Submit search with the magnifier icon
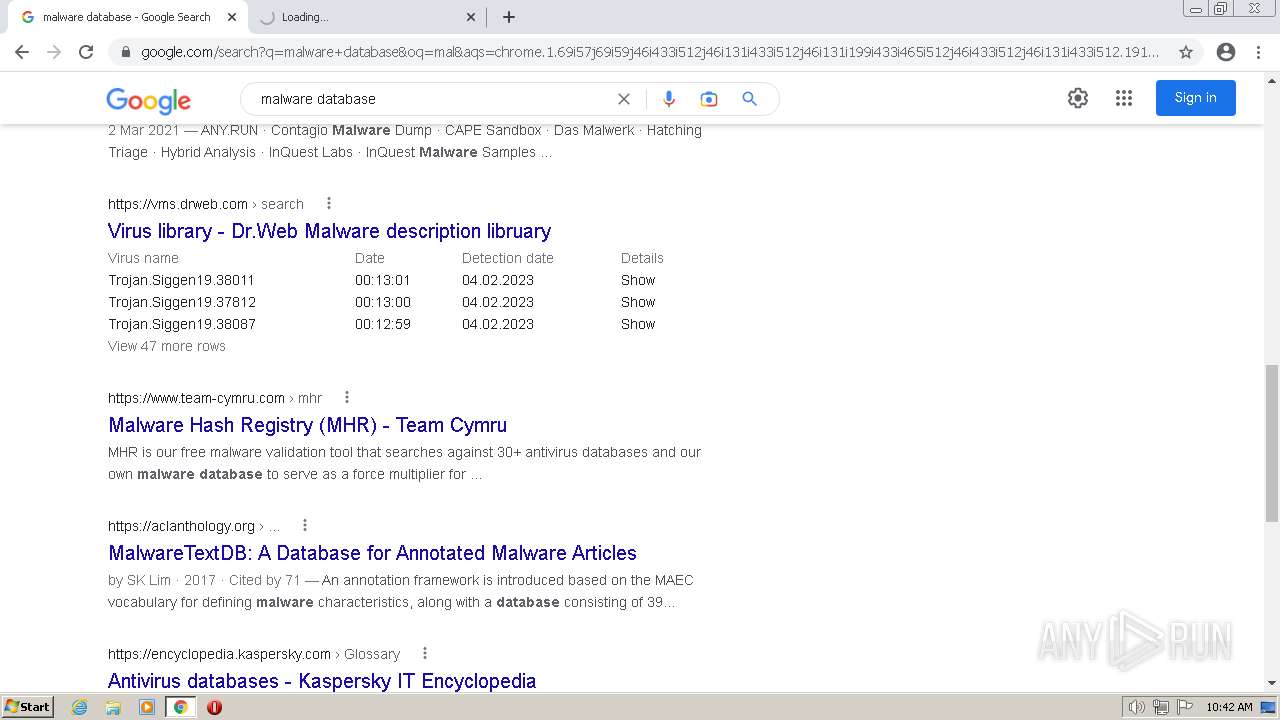The image size is (1280, 720). (x=750, y=99)
